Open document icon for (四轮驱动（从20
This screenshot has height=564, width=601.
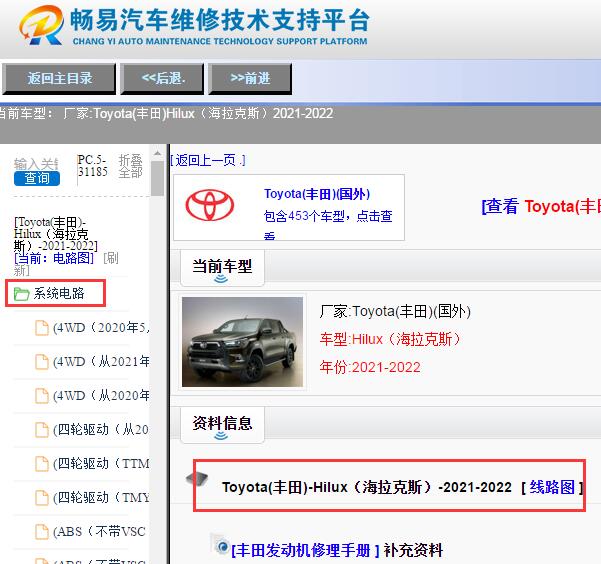[x=42, y=430]
